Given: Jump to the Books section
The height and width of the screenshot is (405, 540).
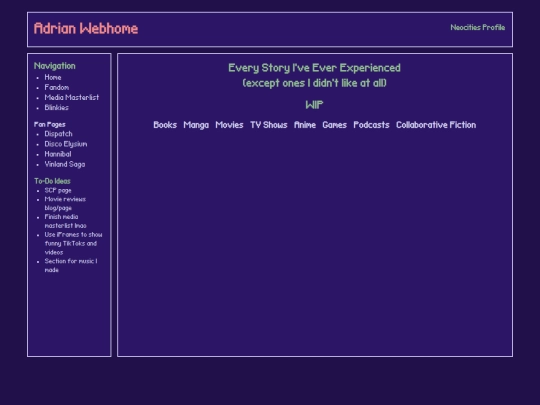Looking at the screenshot, I should point(165,125).
